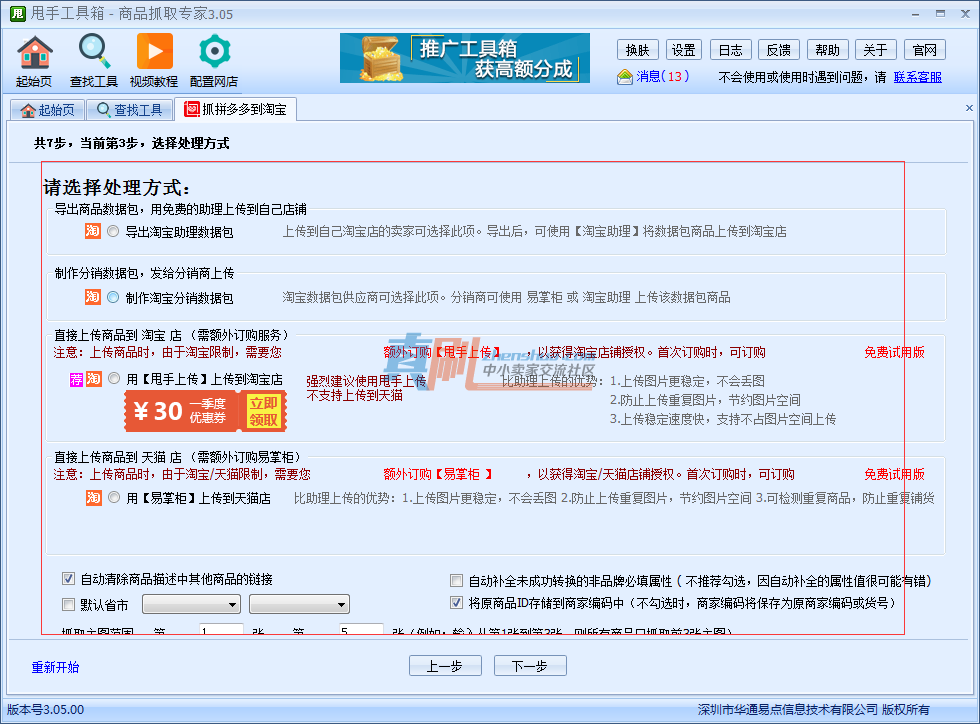Open the 起始页 home toolbar icon
This screenshot has height=724, width=980.
tap(34, 61)
